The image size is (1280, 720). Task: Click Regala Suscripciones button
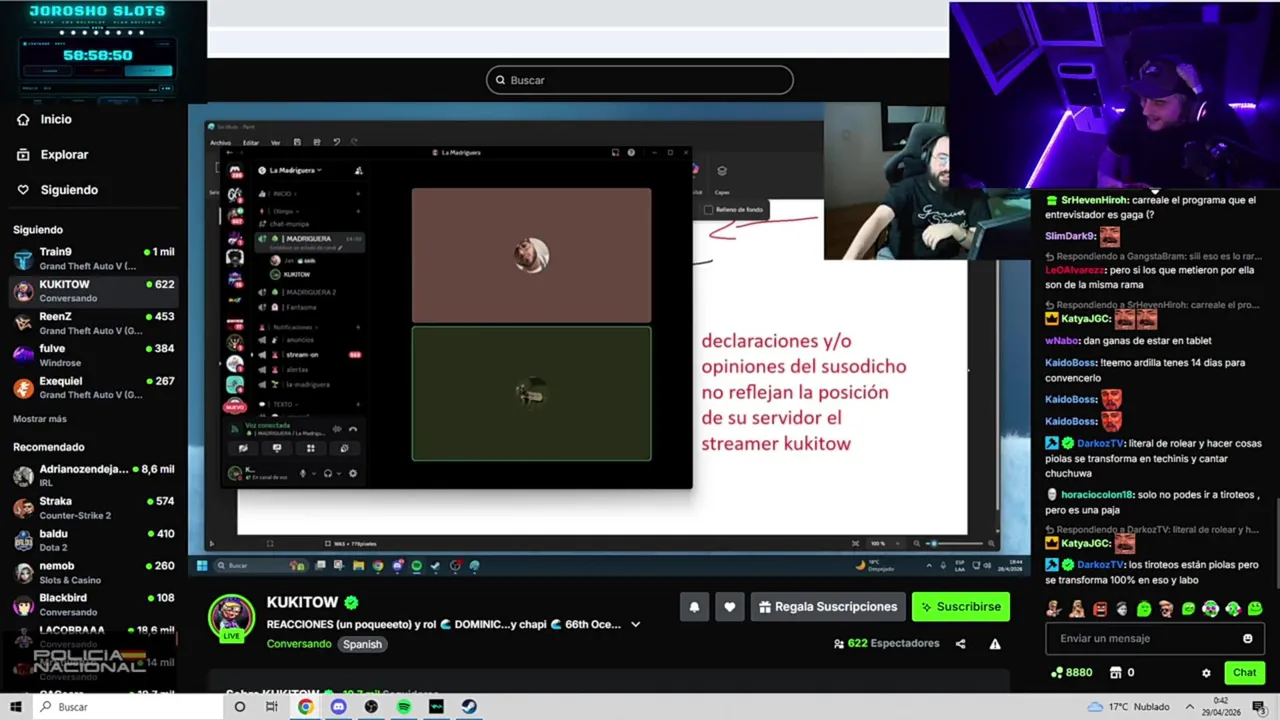[x=828, y=607]
